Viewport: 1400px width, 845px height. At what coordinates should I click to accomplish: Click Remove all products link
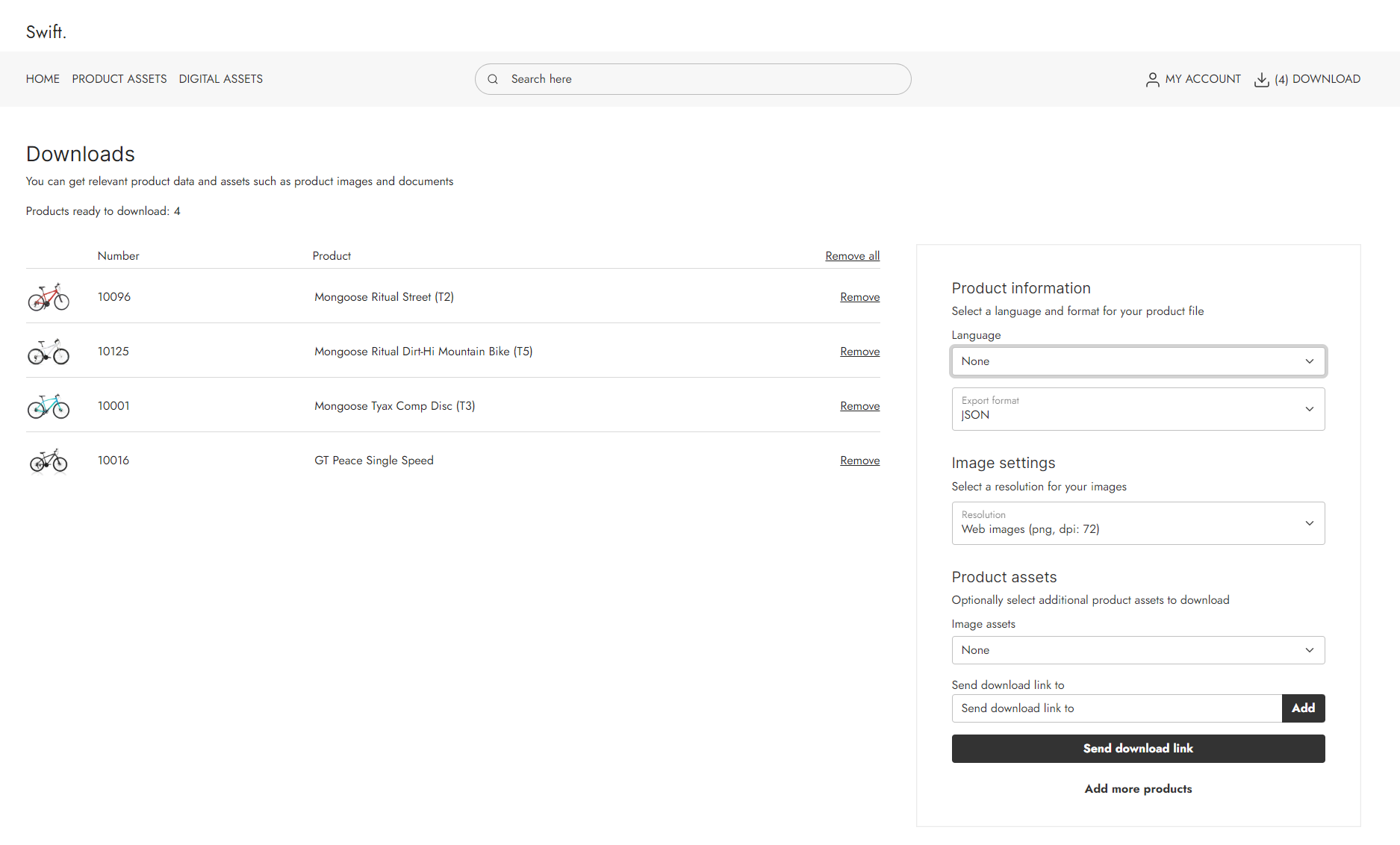click(852, 256)
